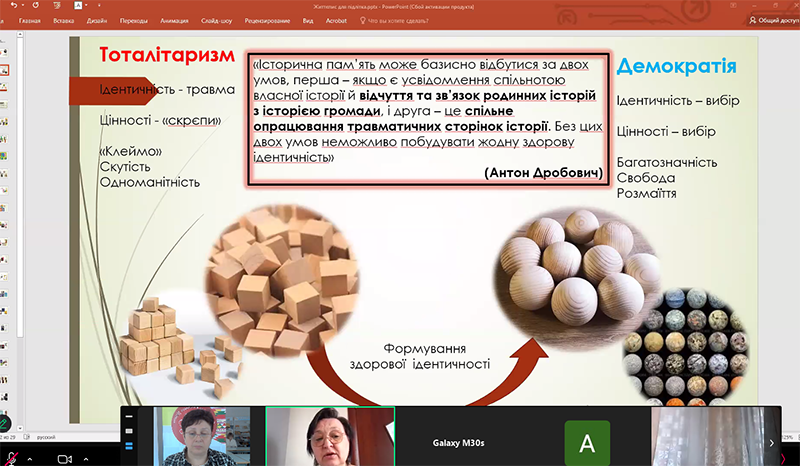Switch to the Переходы tab
The image size is (800, 466).
134,21
